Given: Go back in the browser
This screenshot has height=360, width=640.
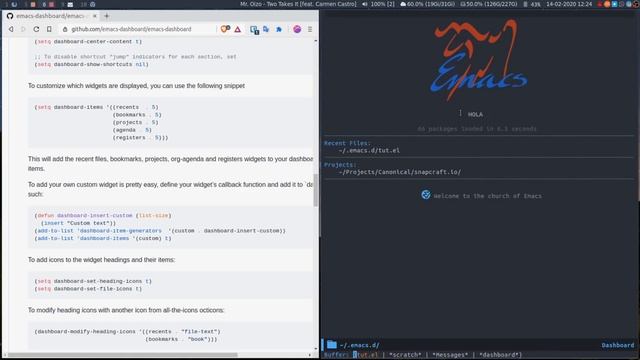Looking at the screenshot, I should [11, 29].
